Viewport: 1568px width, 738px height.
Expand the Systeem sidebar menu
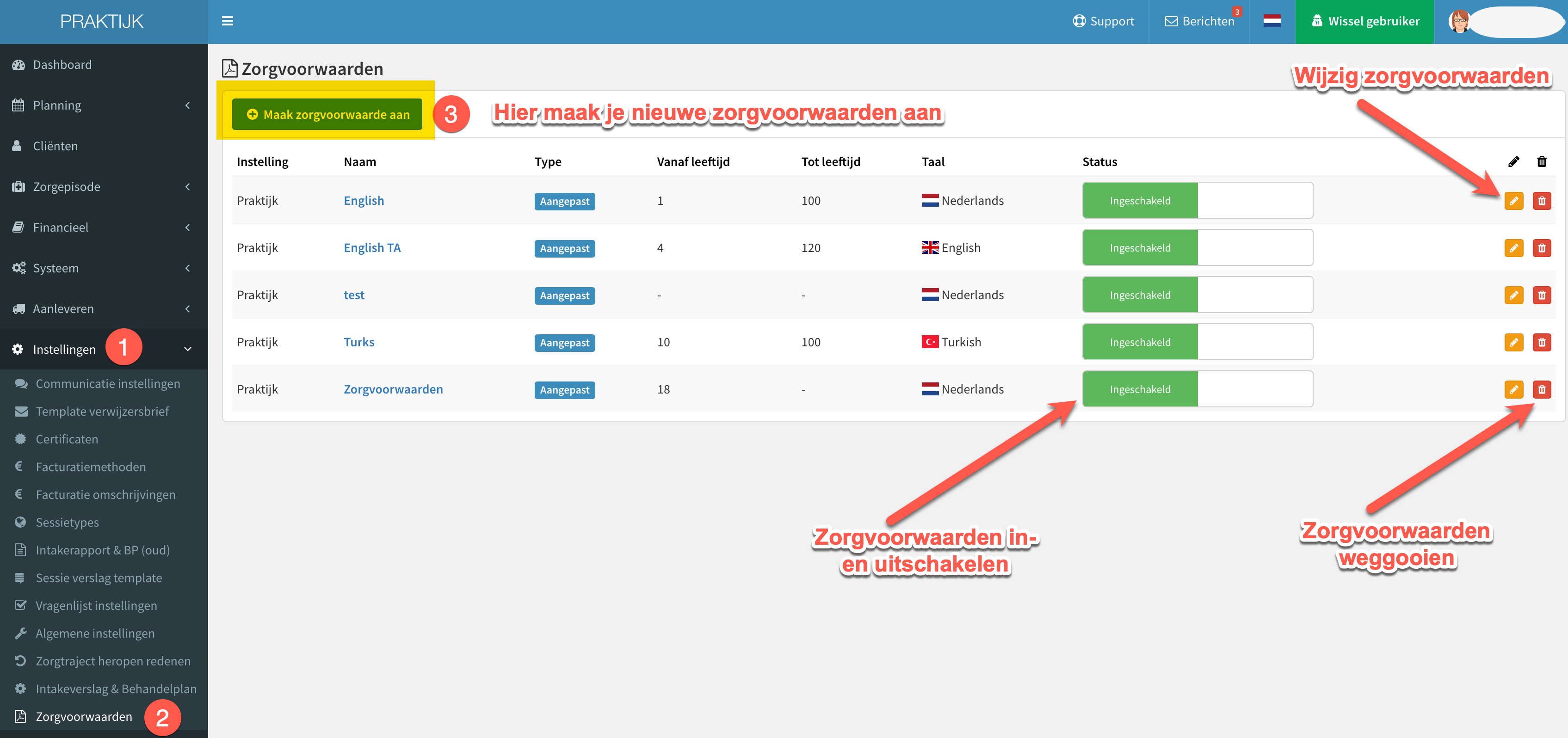[104, 268]
